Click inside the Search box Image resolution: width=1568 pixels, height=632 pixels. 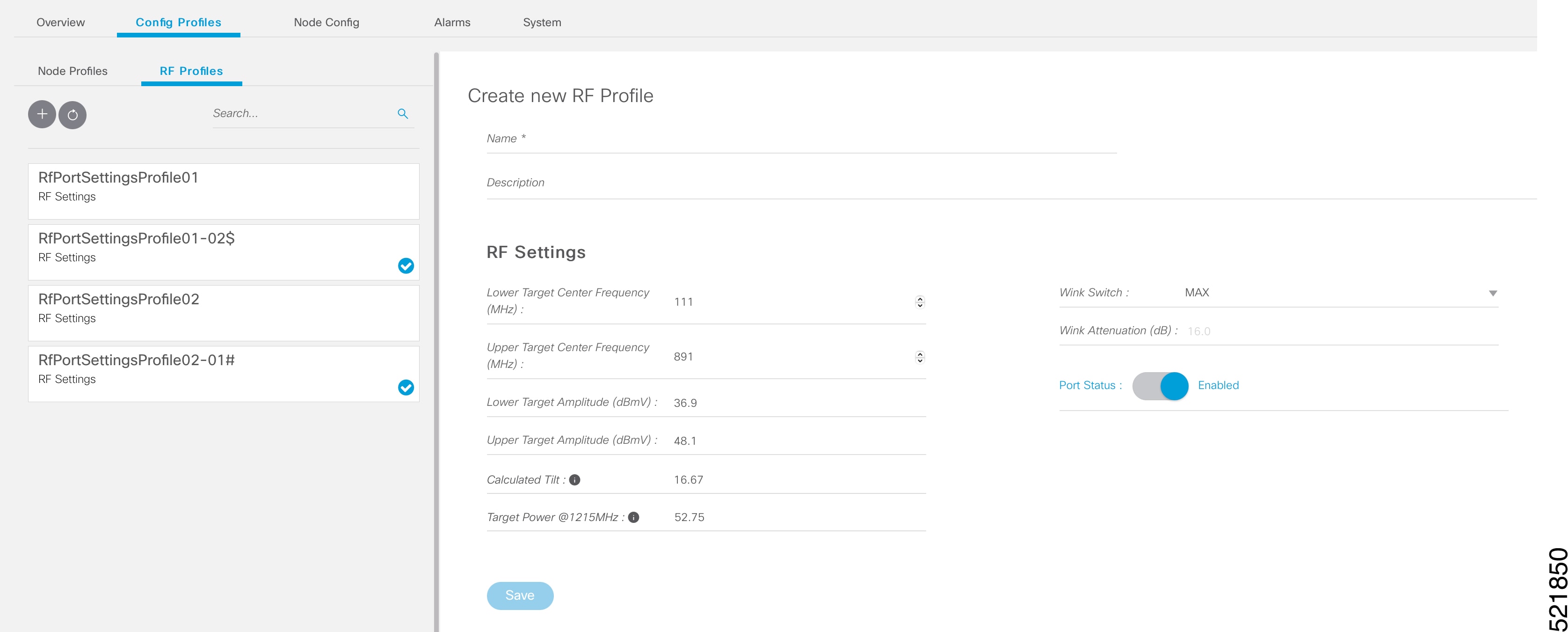coord(305,113)
